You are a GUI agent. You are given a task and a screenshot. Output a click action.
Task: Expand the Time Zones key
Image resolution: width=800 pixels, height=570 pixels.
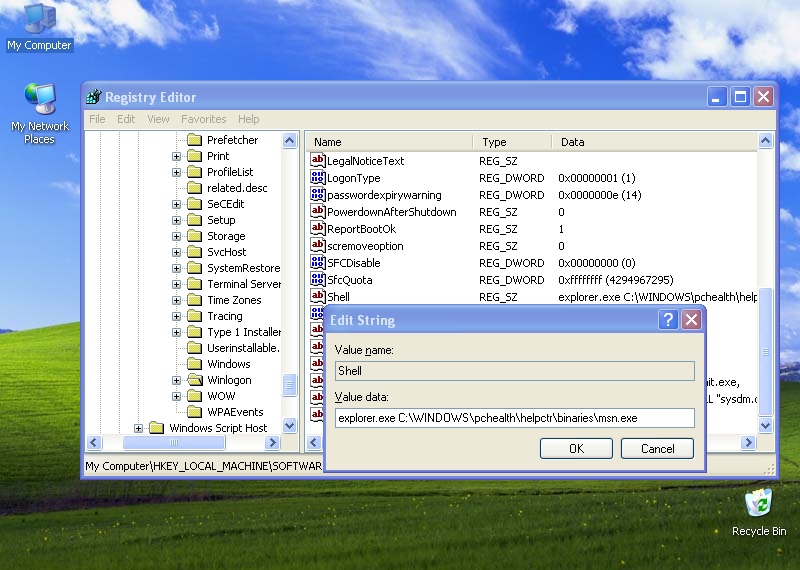coord(176,301)
